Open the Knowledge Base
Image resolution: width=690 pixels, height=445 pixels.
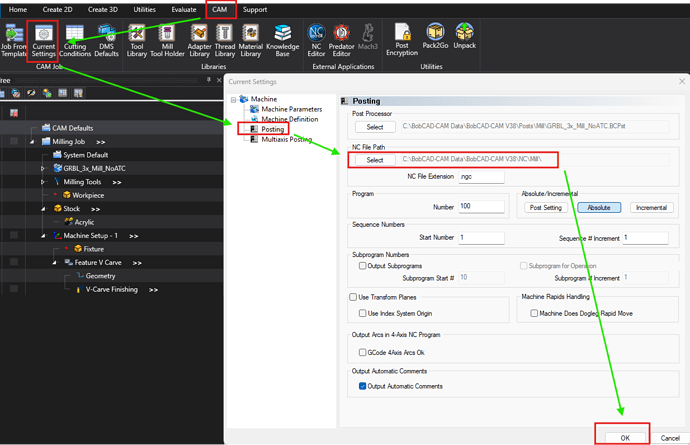pos(282,40)
